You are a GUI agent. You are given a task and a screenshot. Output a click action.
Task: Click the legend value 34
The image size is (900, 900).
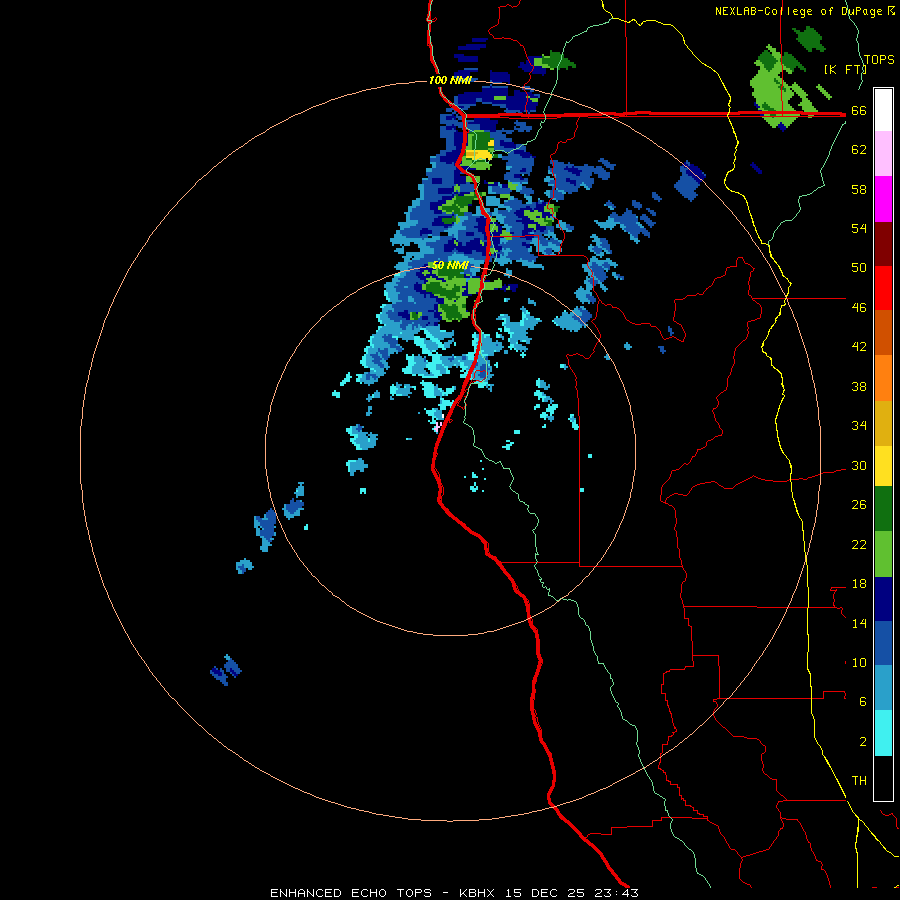coord(859,426)
